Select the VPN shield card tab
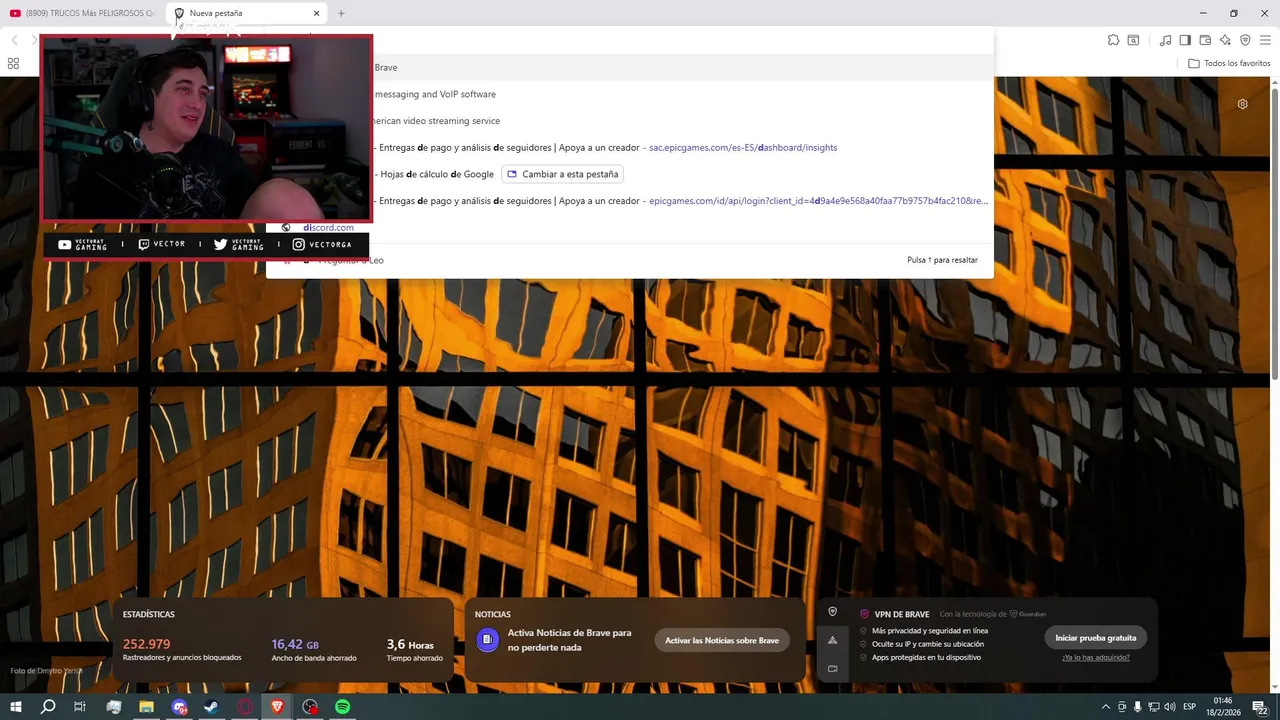 coord(832,612)
